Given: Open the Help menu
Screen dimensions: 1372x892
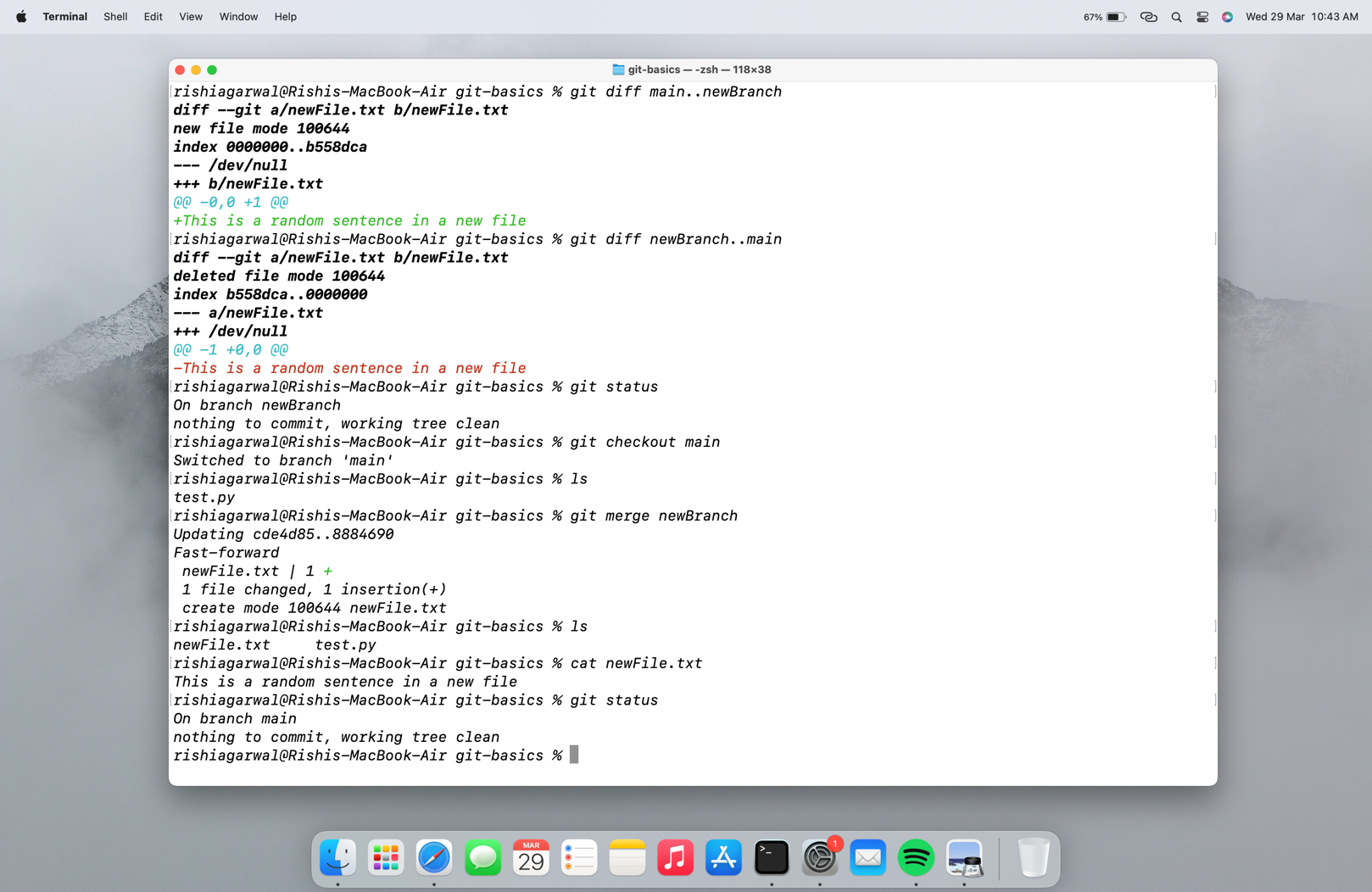Looking at the screenshot, I should pyautogui.click(x=285, y=16).
